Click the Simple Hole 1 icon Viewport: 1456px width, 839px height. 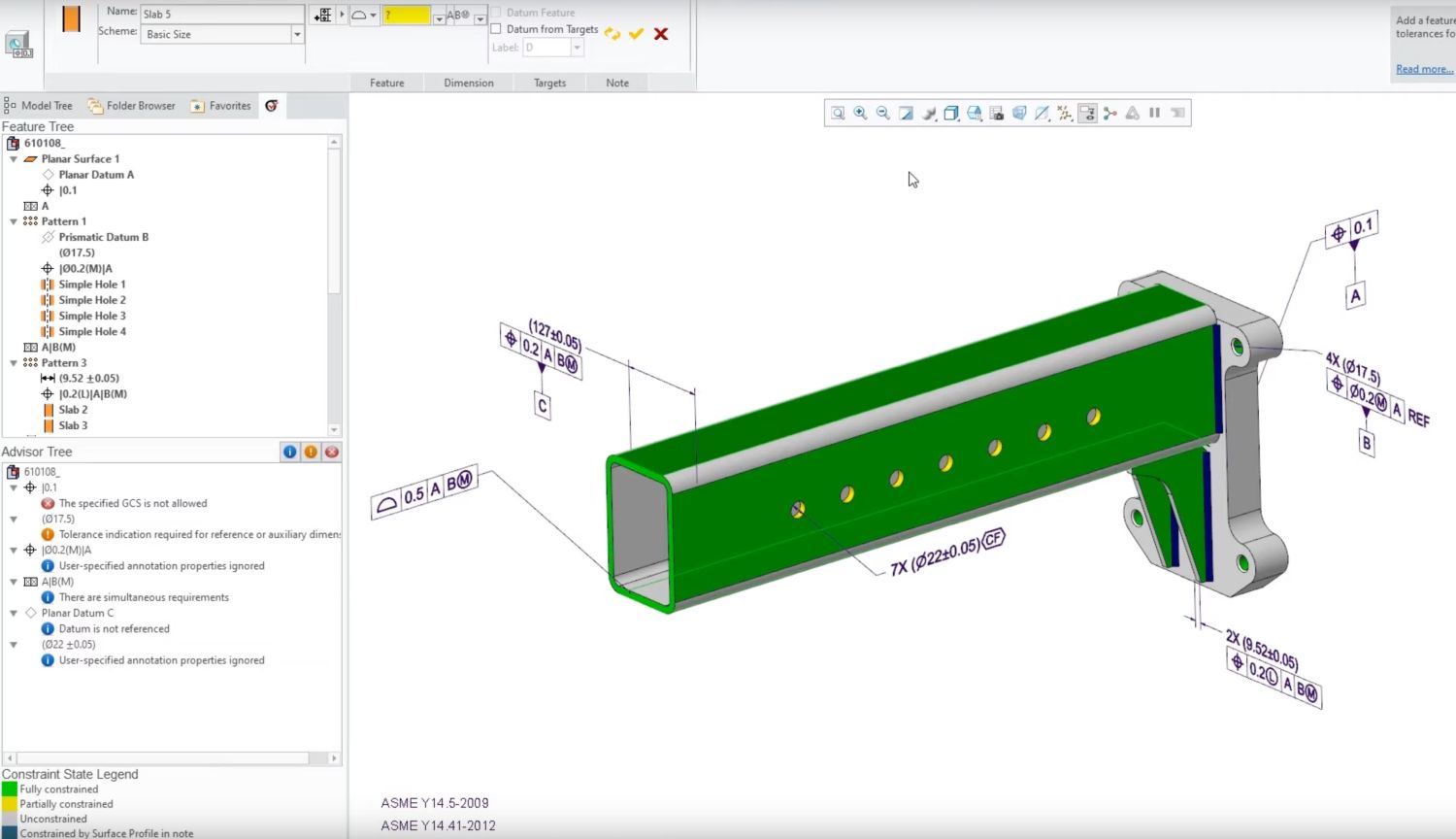click(48, 285)
